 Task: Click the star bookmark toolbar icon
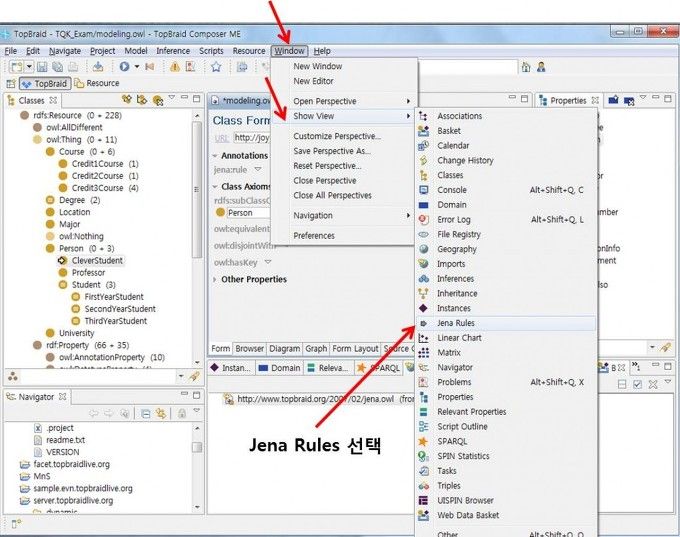[x=216, y=67]
